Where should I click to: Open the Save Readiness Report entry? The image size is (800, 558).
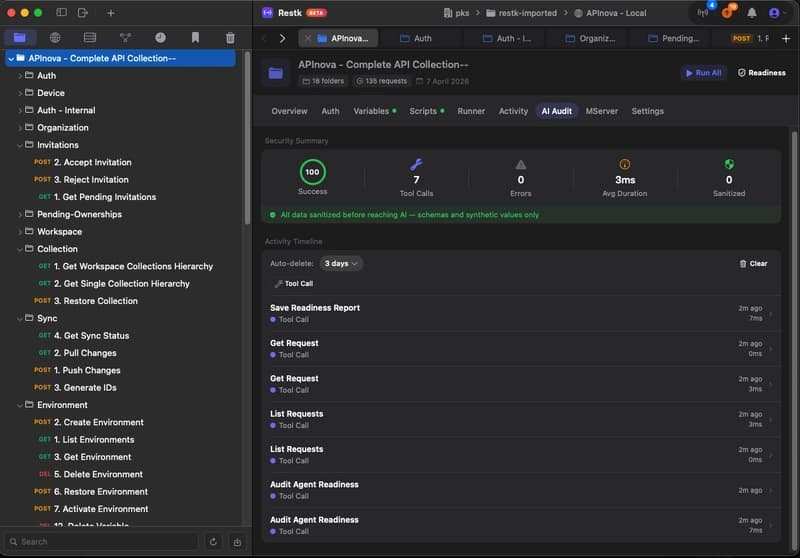522,313
